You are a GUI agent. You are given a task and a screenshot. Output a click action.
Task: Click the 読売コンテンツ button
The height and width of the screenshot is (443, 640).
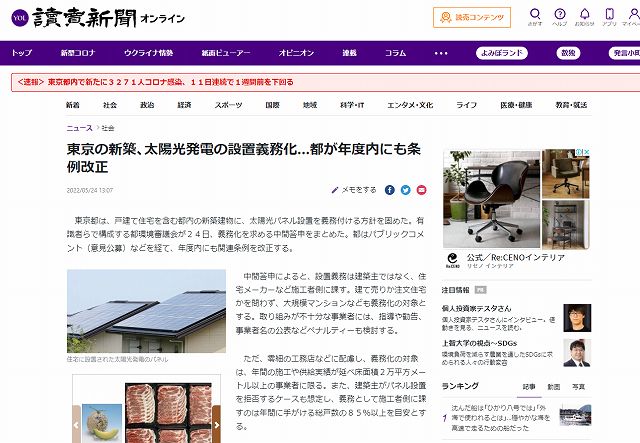(472, 18)
